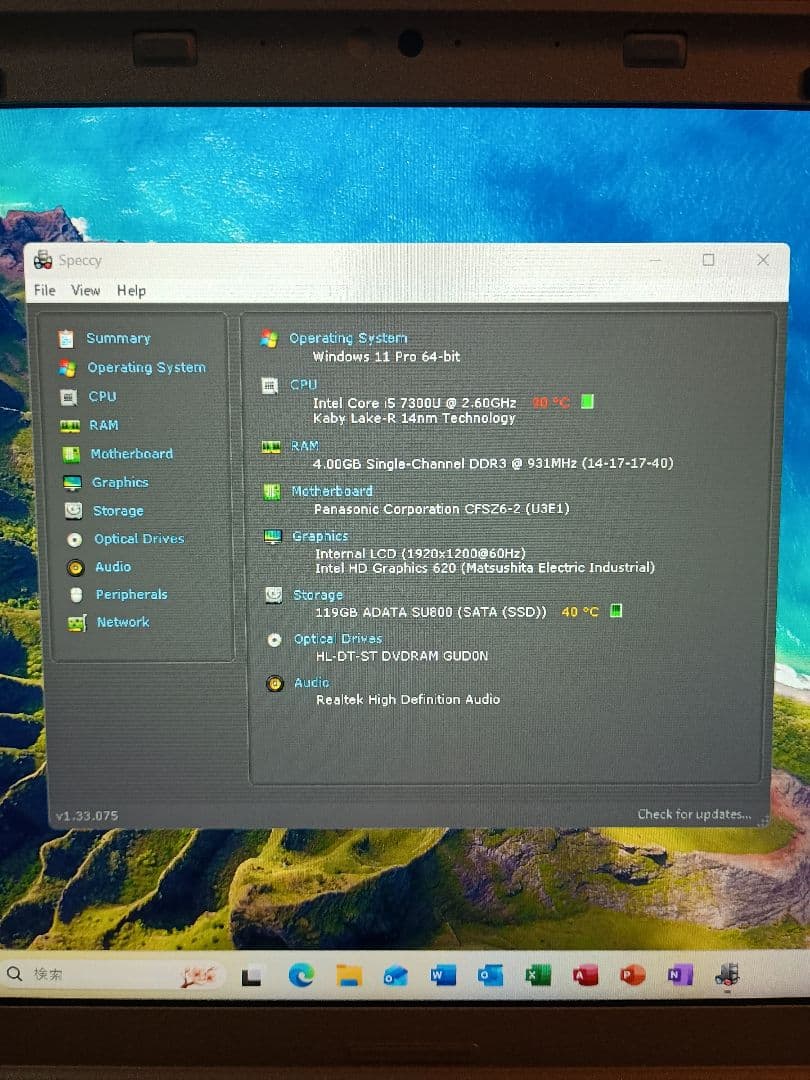810x1080 pixels.
Task: Click the Graphics heading link in summary
Action: click(x=320, y=536)
